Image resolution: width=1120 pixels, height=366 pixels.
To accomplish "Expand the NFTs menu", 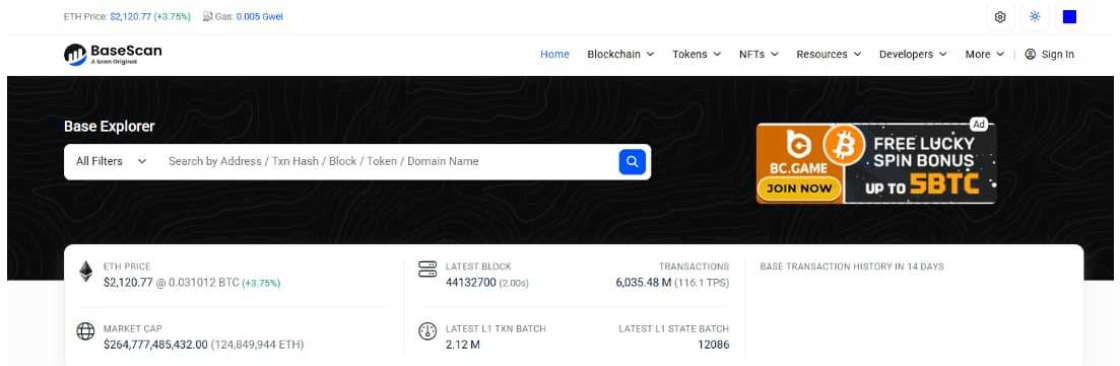I will 759,54.
